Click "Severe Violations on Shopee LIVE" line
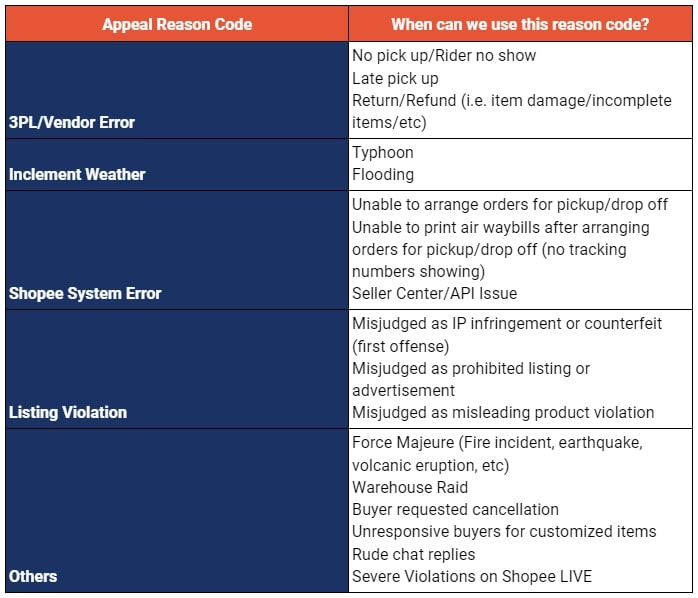This screenshot has width=698, height=598. click(472, 576)
